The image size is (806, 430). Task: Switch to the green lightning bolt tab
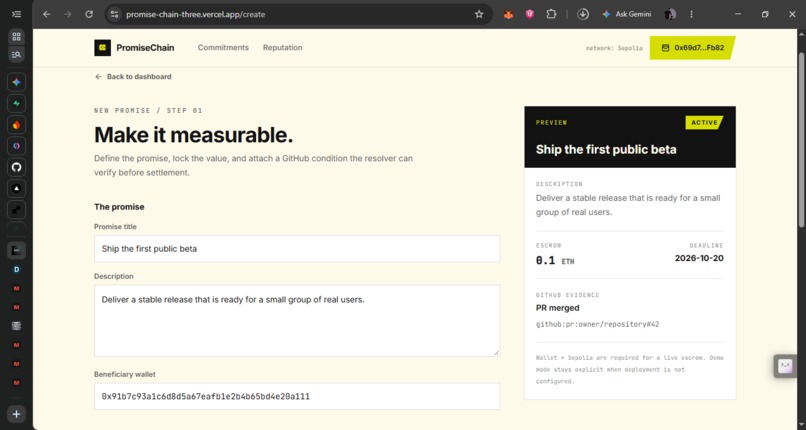[16, 103]
